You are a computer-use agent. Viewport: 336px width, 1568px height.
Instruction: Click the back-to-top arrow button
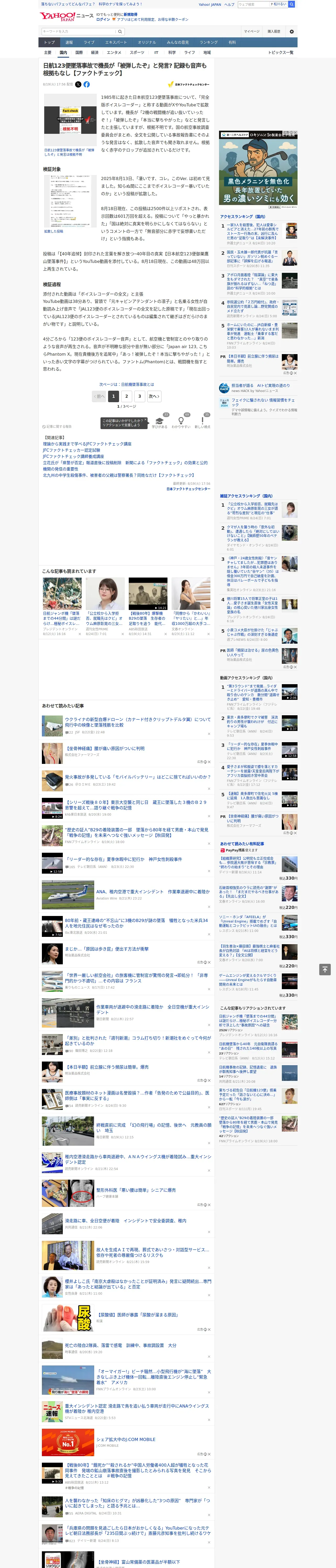coord(325,970)
